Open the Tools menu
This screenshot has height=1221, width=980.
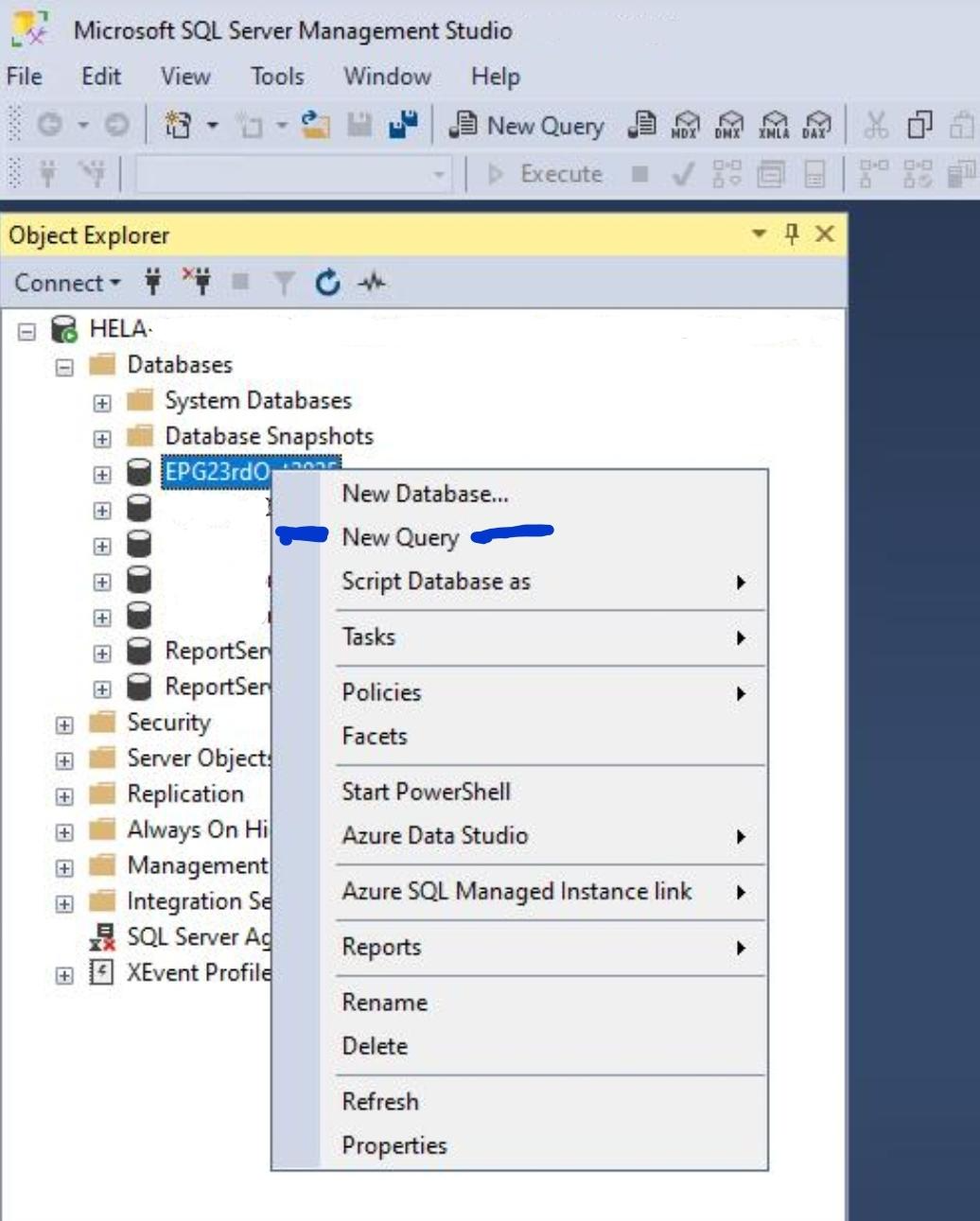276,77
